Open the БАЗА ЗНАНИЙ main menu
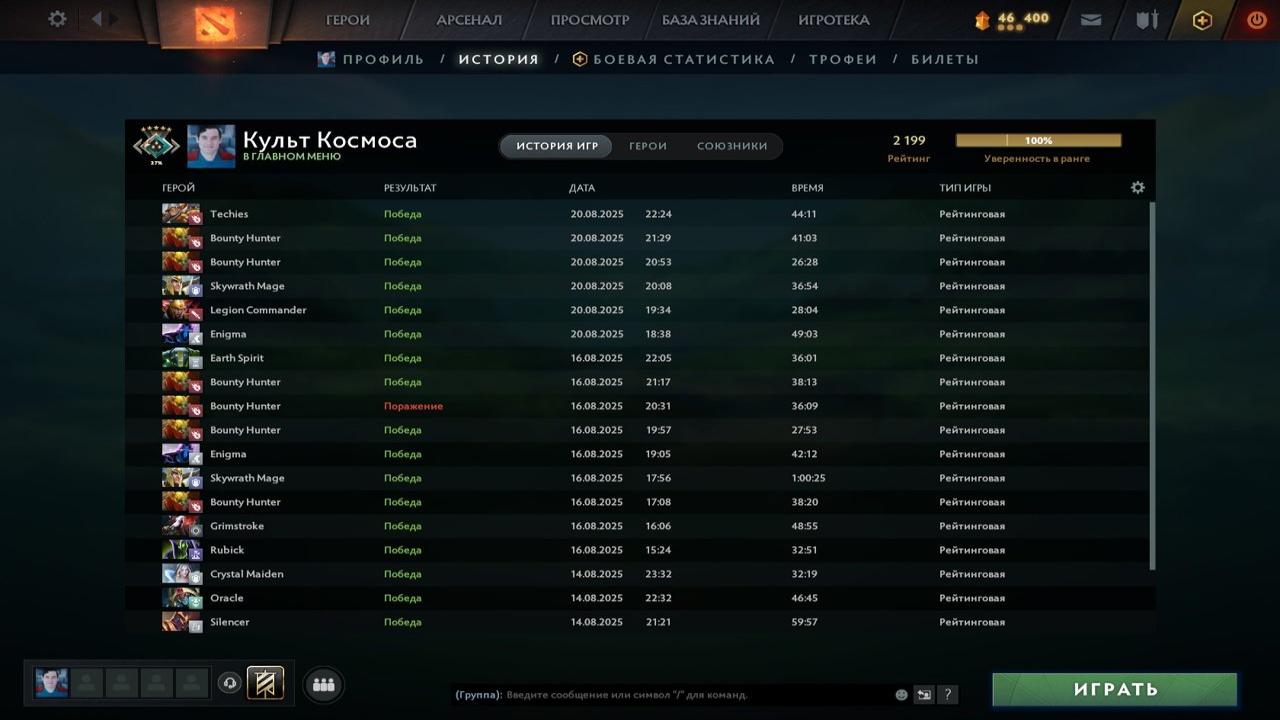The height and width of the screenshot is (720, 1280). [711, 20]
